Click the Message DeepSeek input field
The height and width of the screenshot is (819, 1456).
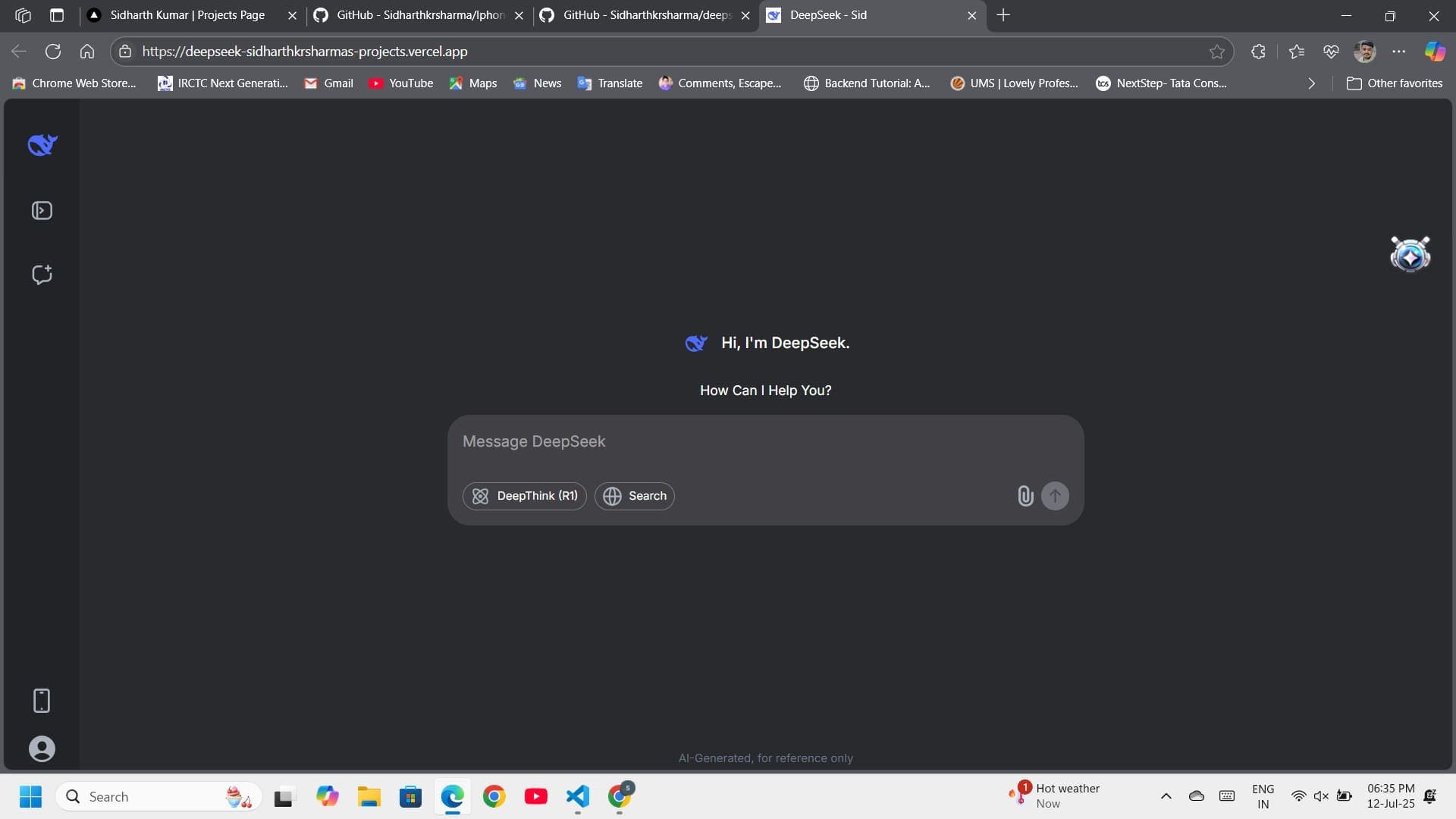pos(764,441)
